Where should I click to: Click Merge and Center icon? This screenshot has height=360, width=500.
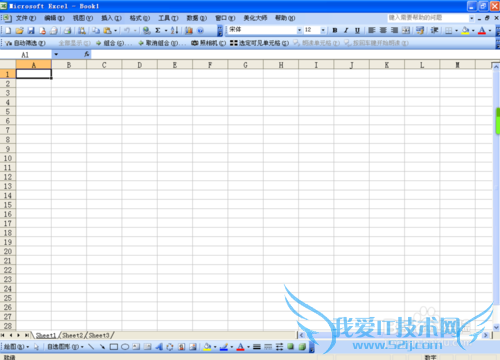click(406, 30)
